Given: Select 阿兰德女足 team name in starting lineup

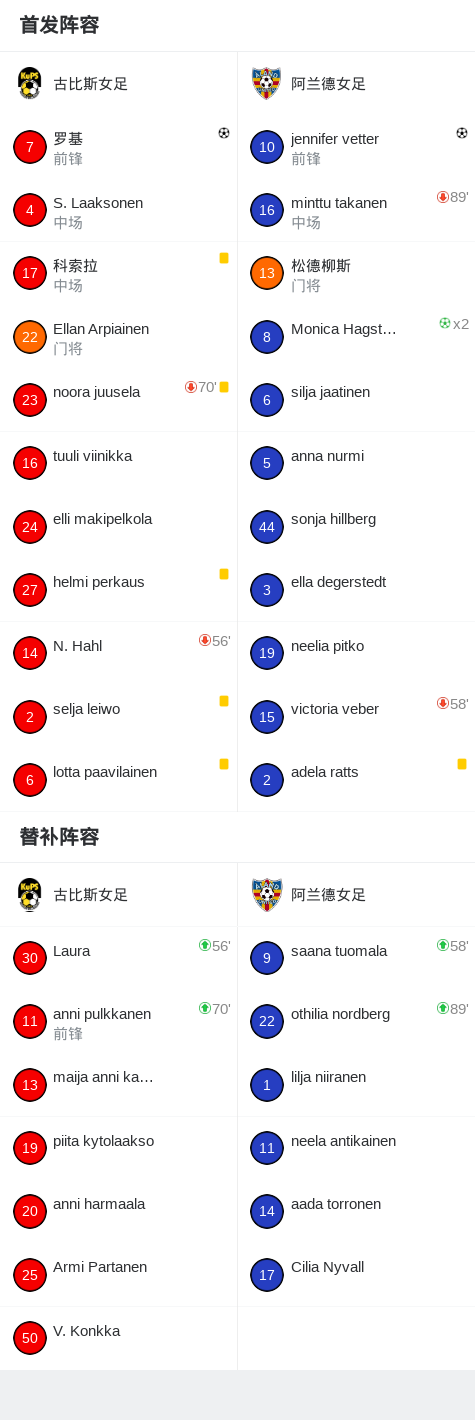Looking at the screenshot, I should point(329,84).
